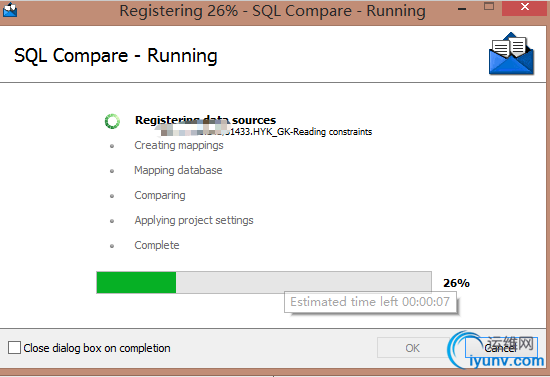The height and width of the screenshot is (377, 550).
Task: Select the Applying project settings step
Action: pyautogui.click(x=194, y=220)
